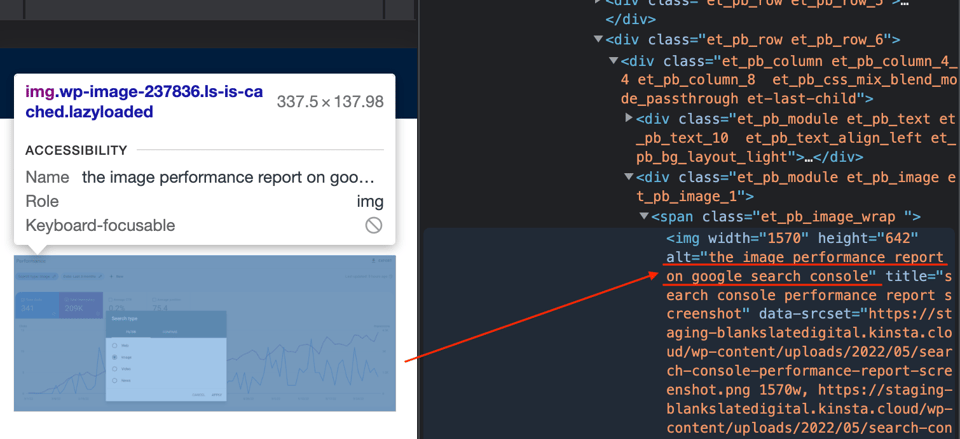Expand the et_pb_text_10 div node
Viewport: 960px width, 439px height.
pos(629,117)
